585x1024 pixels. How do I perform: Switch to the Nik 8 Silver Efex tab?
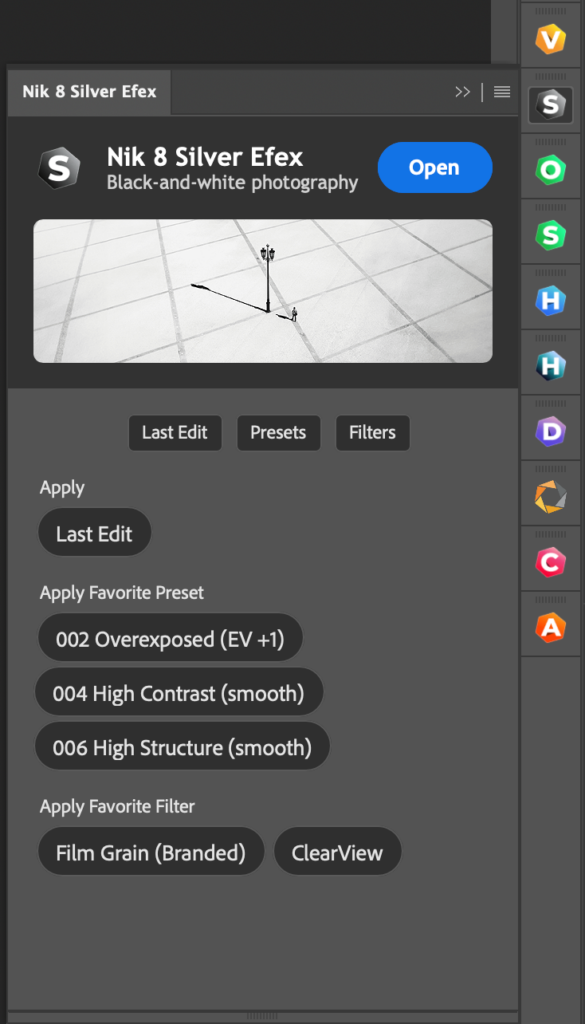89,91
